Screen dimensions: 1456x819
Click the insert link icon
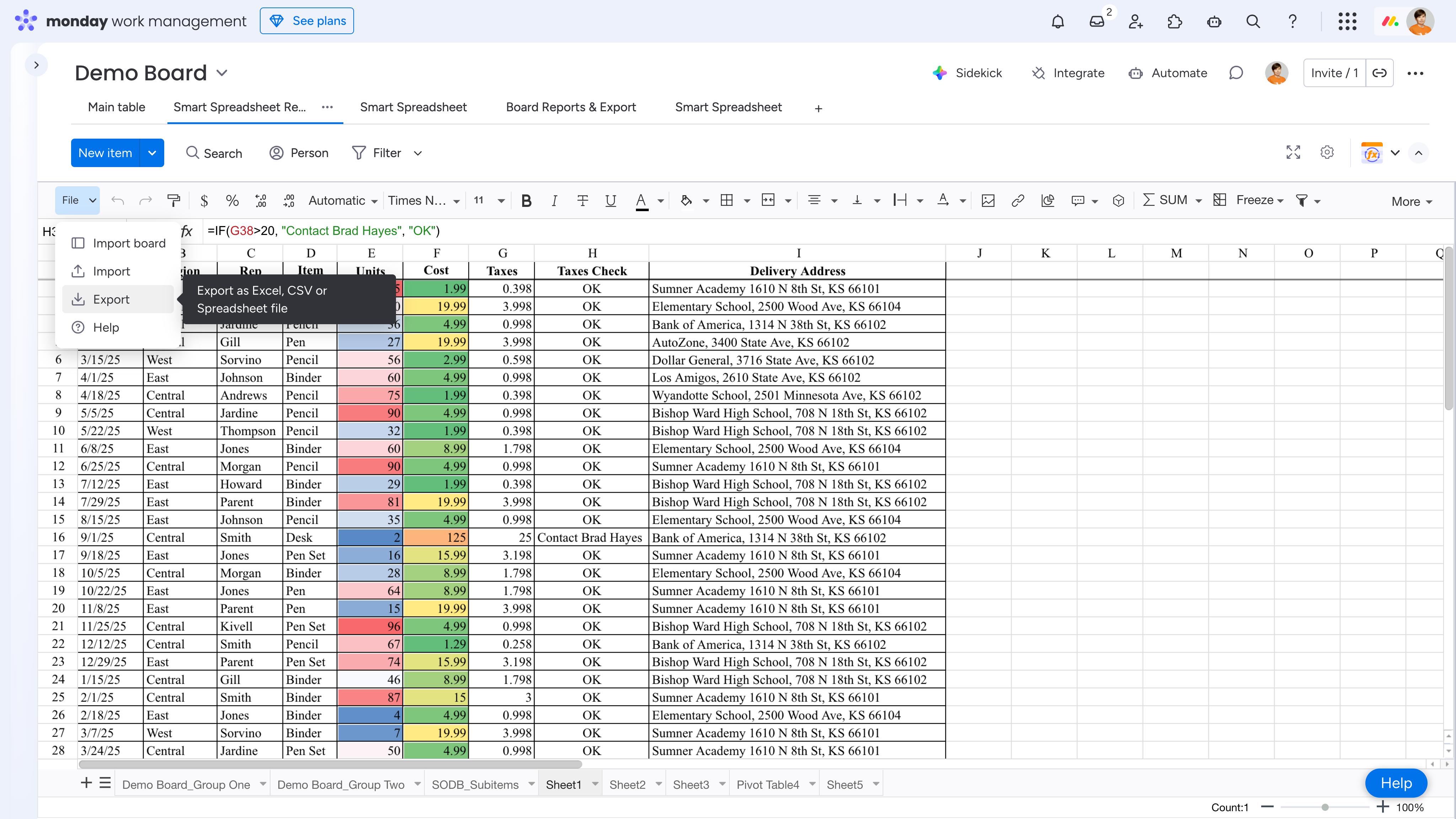point(1017,200)
